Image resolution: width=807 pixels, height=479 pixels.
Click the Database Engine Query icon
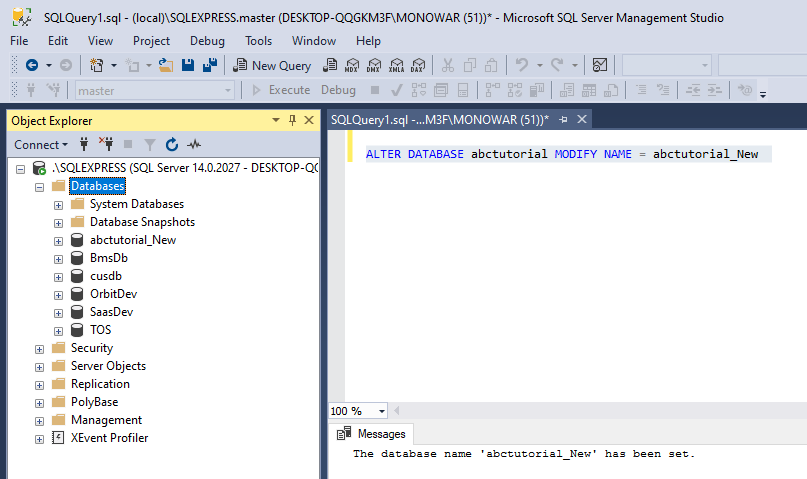(330, 65)
